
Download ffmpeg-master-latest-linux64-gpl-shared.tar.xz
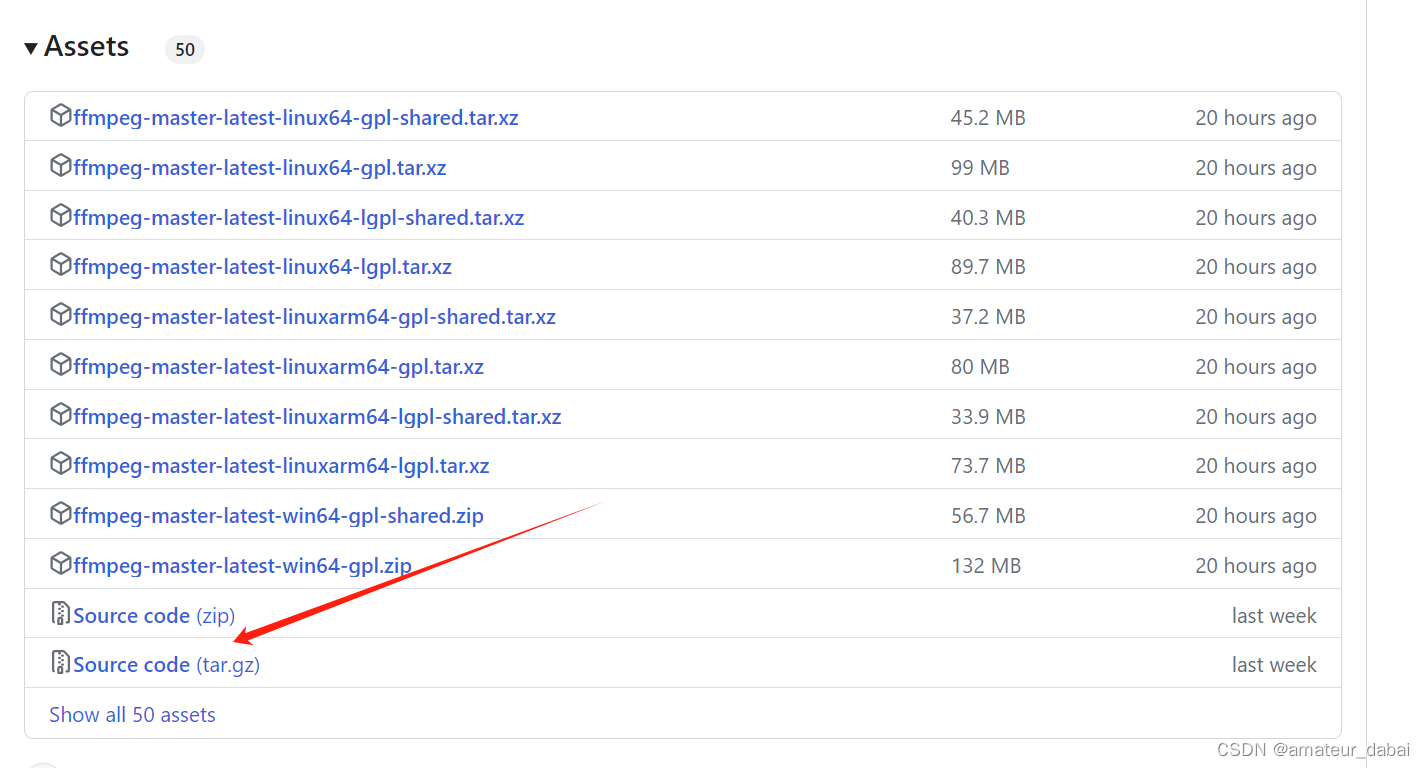[296, 118]
